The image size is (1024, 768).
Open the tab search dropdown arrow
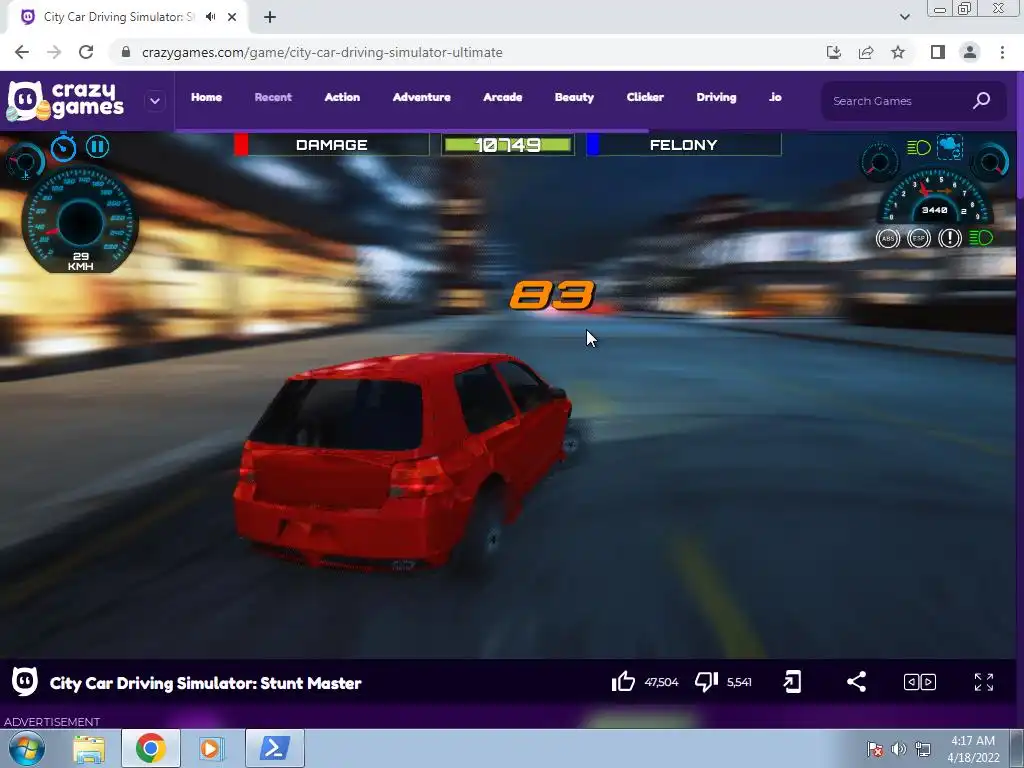[904, 17]
